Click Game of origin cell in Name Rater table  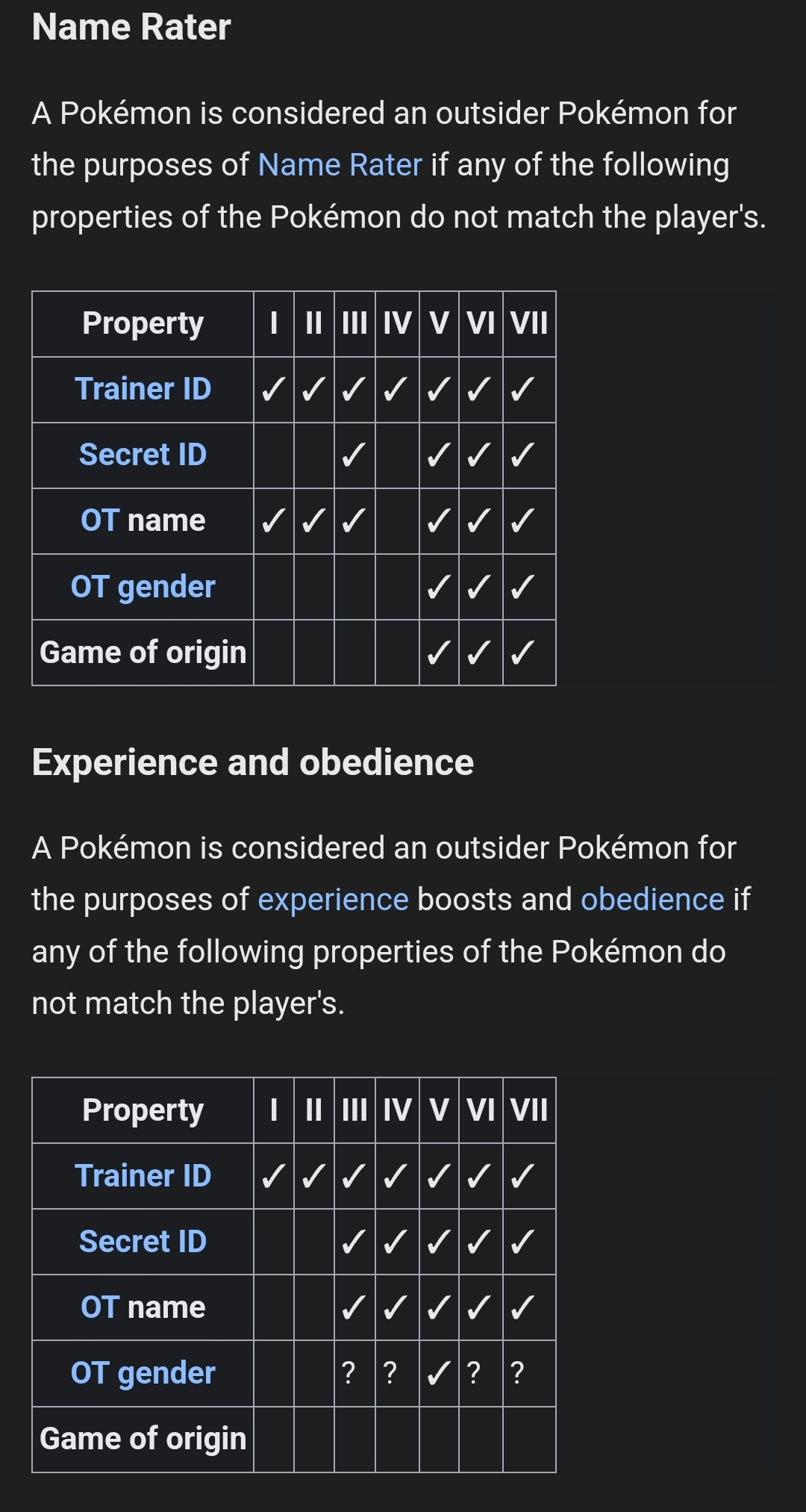[143, 653]
